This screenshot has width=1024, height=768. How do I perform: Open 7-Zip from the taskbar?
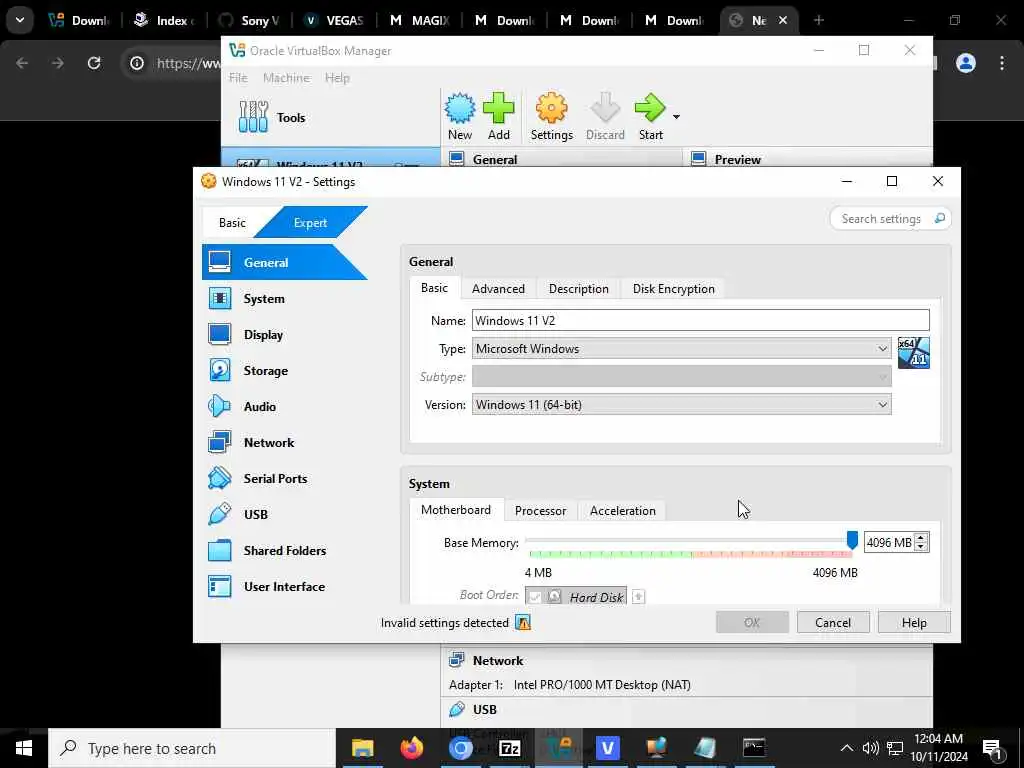tap(509, 748)
